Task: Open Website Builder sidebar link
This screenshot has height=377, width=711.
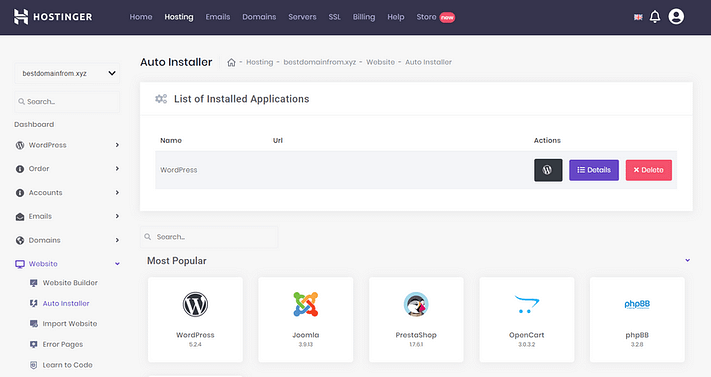Action: (70, 283)
